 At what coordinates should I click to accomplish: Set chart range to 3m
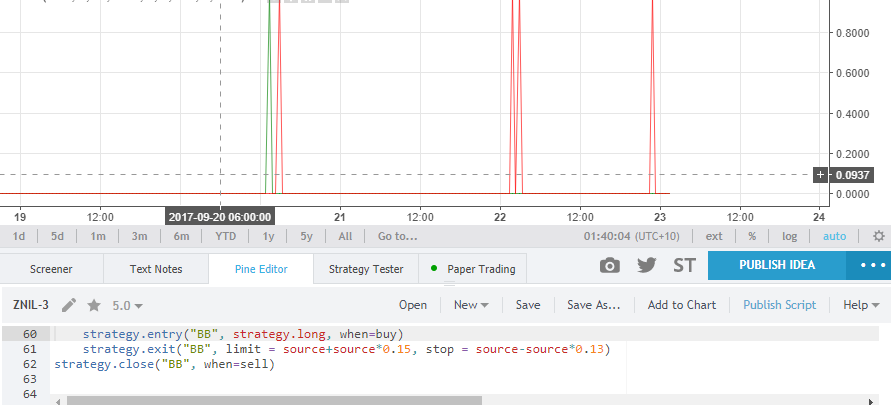(139, 236)
